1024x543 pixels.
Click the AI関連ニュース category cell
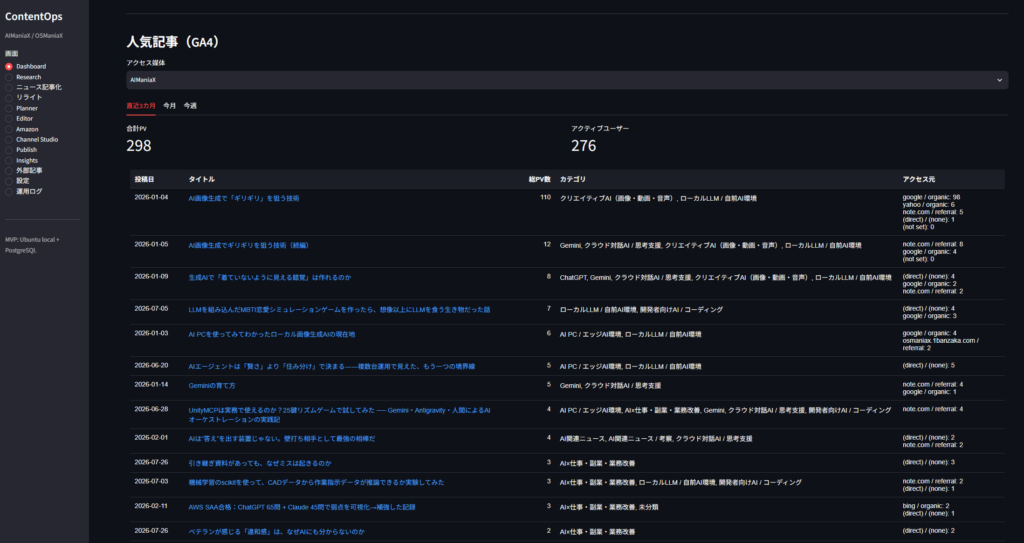click(656, 439)
